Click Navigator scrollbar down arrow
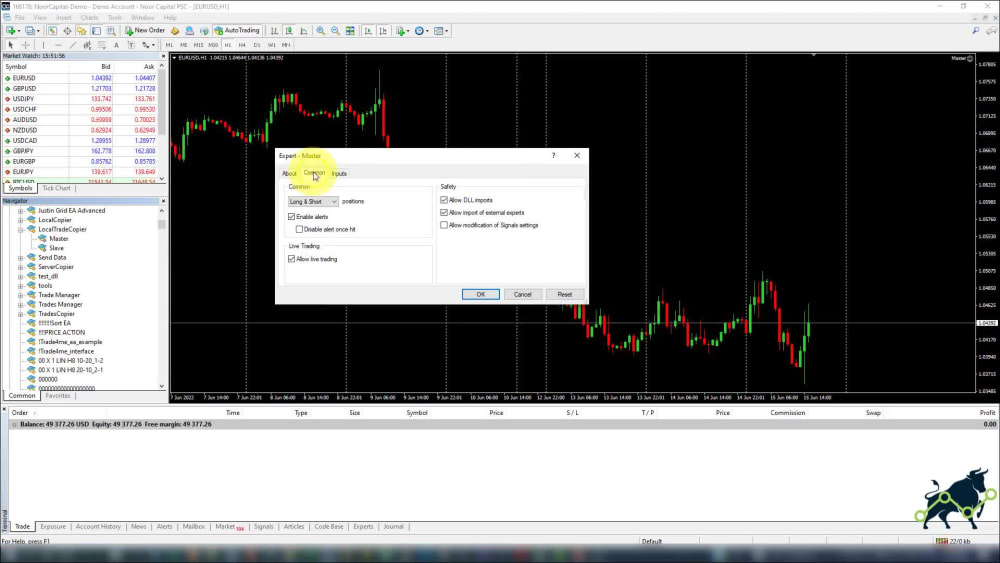 [161, 386]
